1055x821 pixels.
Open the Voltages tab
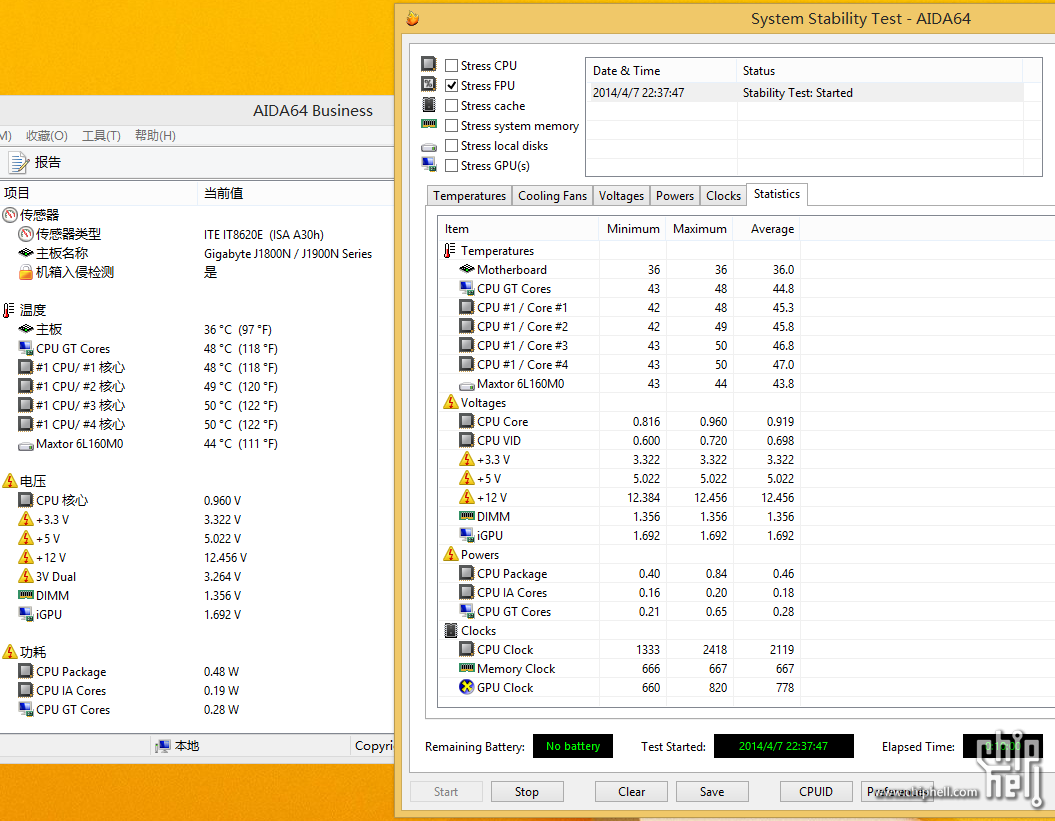(x=621, y=196)
